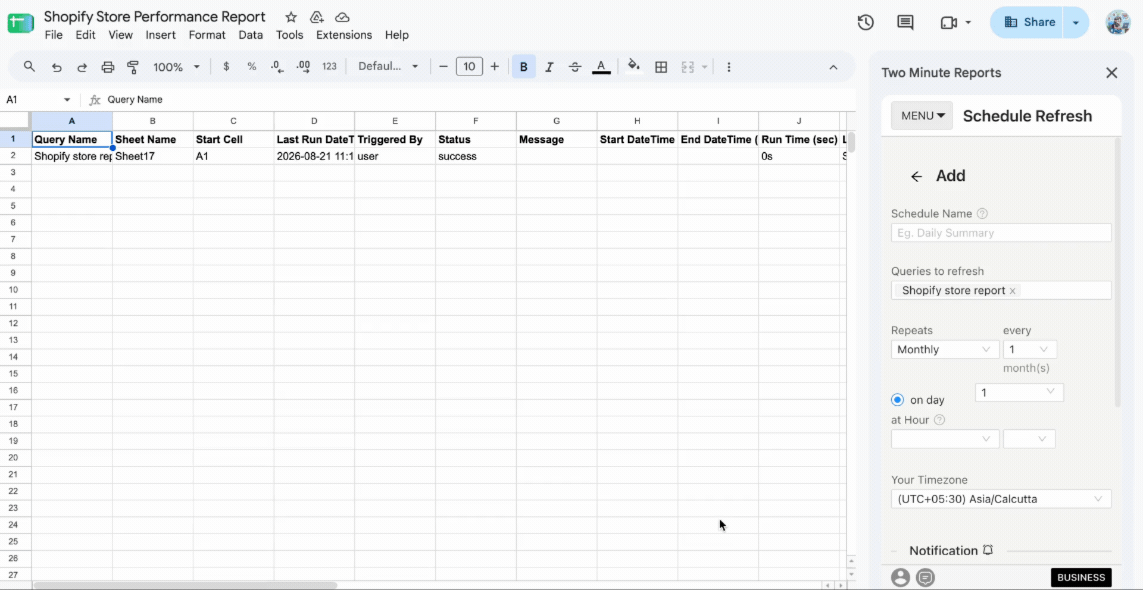The image size is (1143, 590).
Task: Activate the paint format tool
Action: pyautogui.click(x=133, y=67)
